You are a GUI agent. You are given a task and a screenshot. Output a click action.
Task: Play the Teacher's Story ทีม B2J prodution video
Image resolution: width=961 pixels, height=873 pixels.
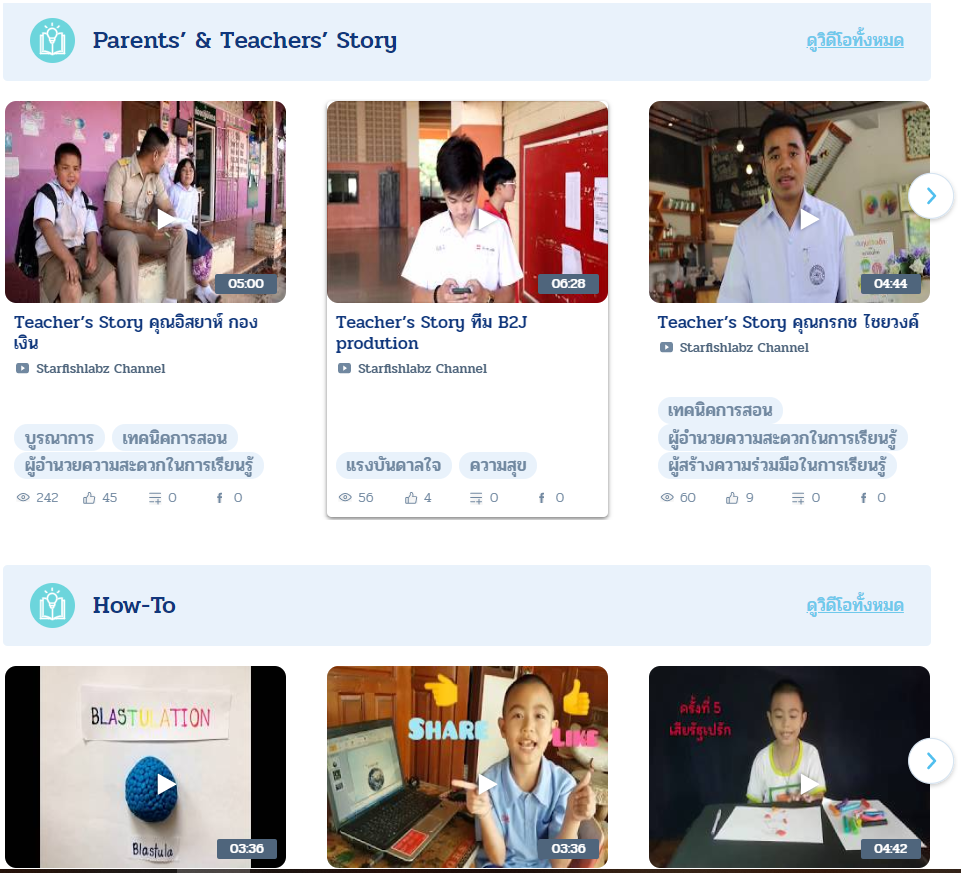tap(467, 202)
